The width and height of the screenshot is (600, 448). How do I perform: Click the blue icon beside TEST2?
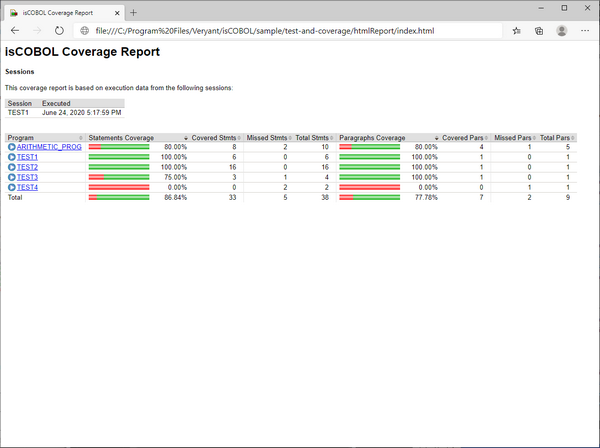[x=12, y=167]
